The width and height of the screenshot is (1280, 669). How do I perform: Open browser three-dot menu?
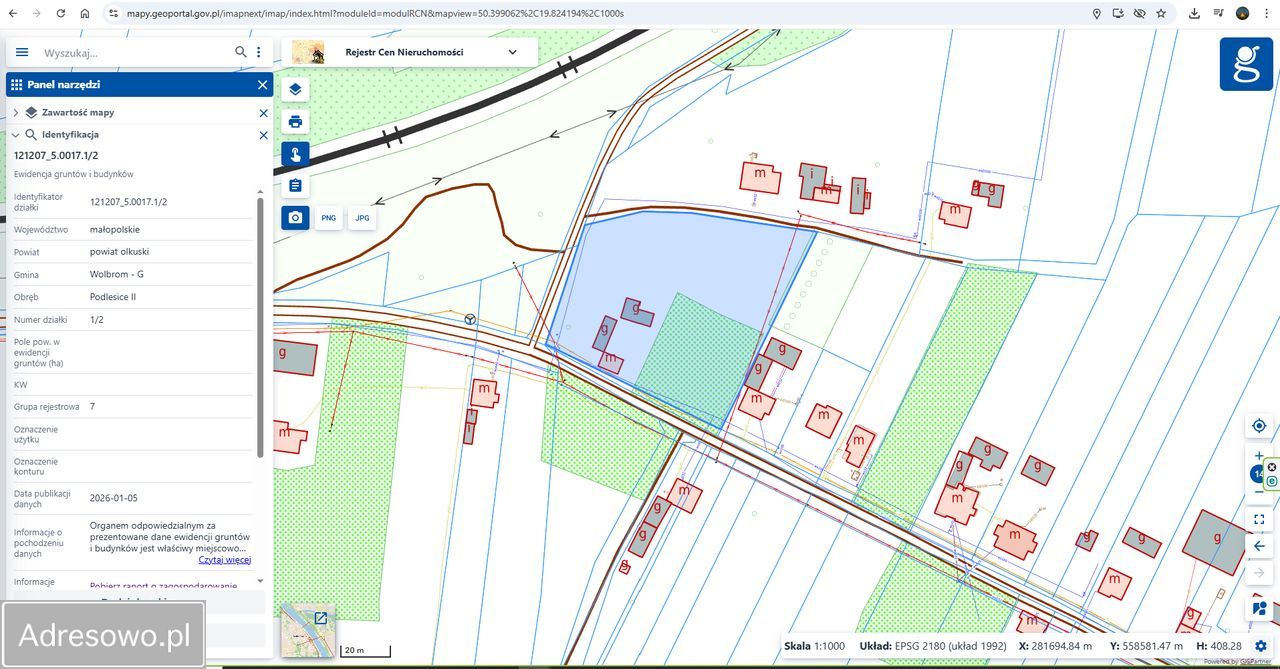pos(1267,13)
